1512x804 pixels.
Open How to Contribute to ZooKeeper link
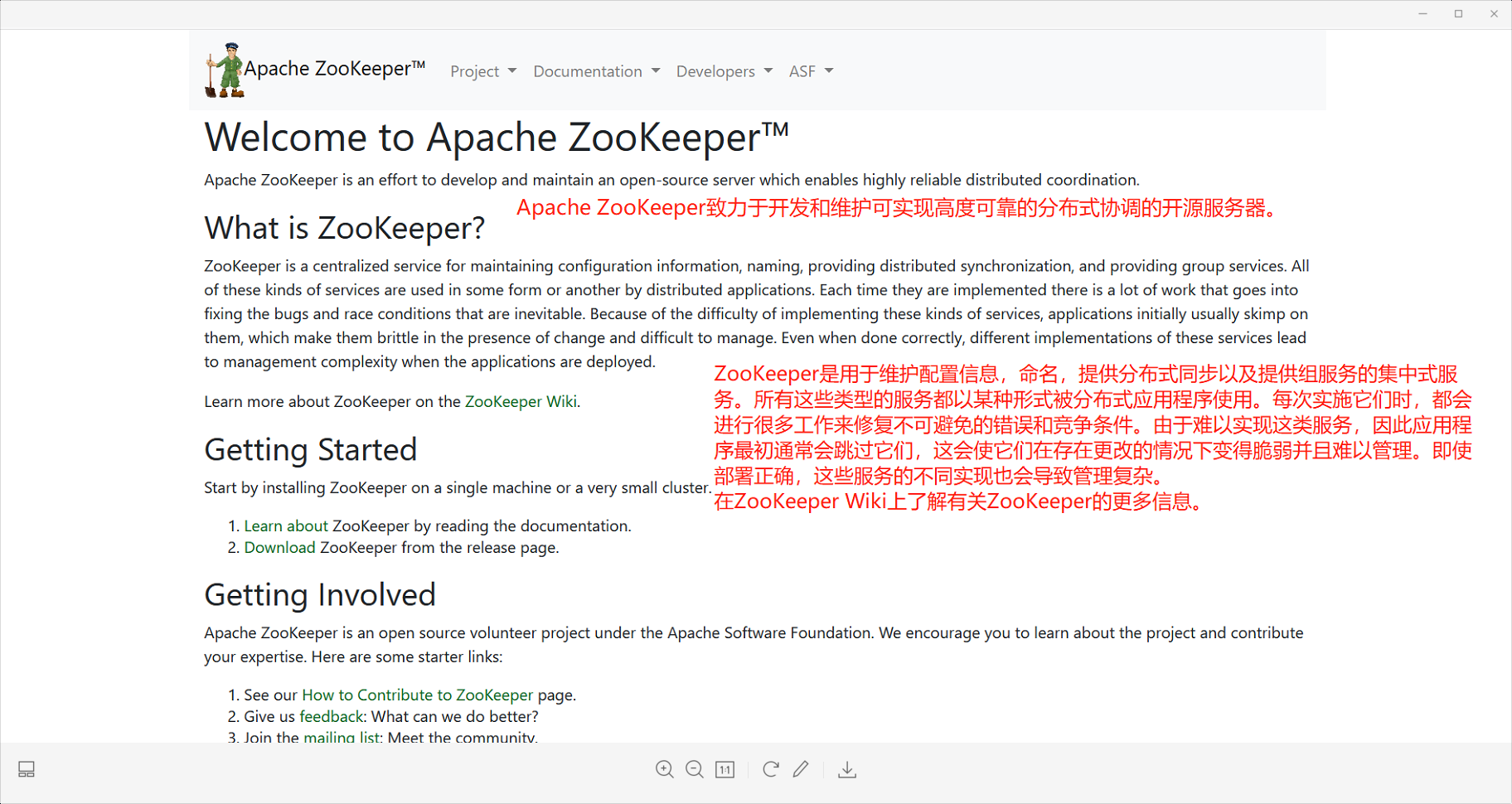point(417,695)
